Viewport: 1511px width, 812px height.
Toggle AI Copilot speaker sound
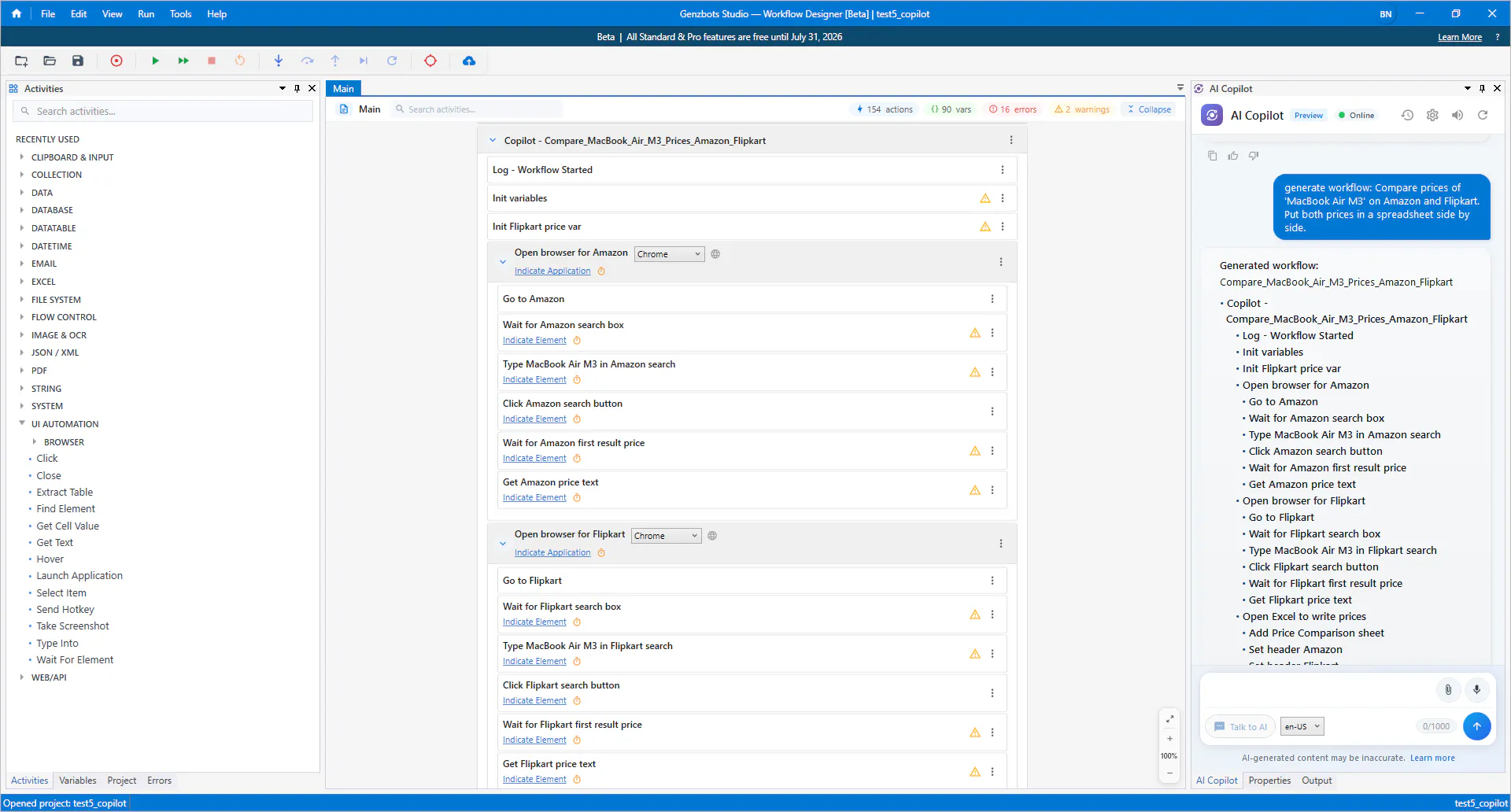(1457, 115)
